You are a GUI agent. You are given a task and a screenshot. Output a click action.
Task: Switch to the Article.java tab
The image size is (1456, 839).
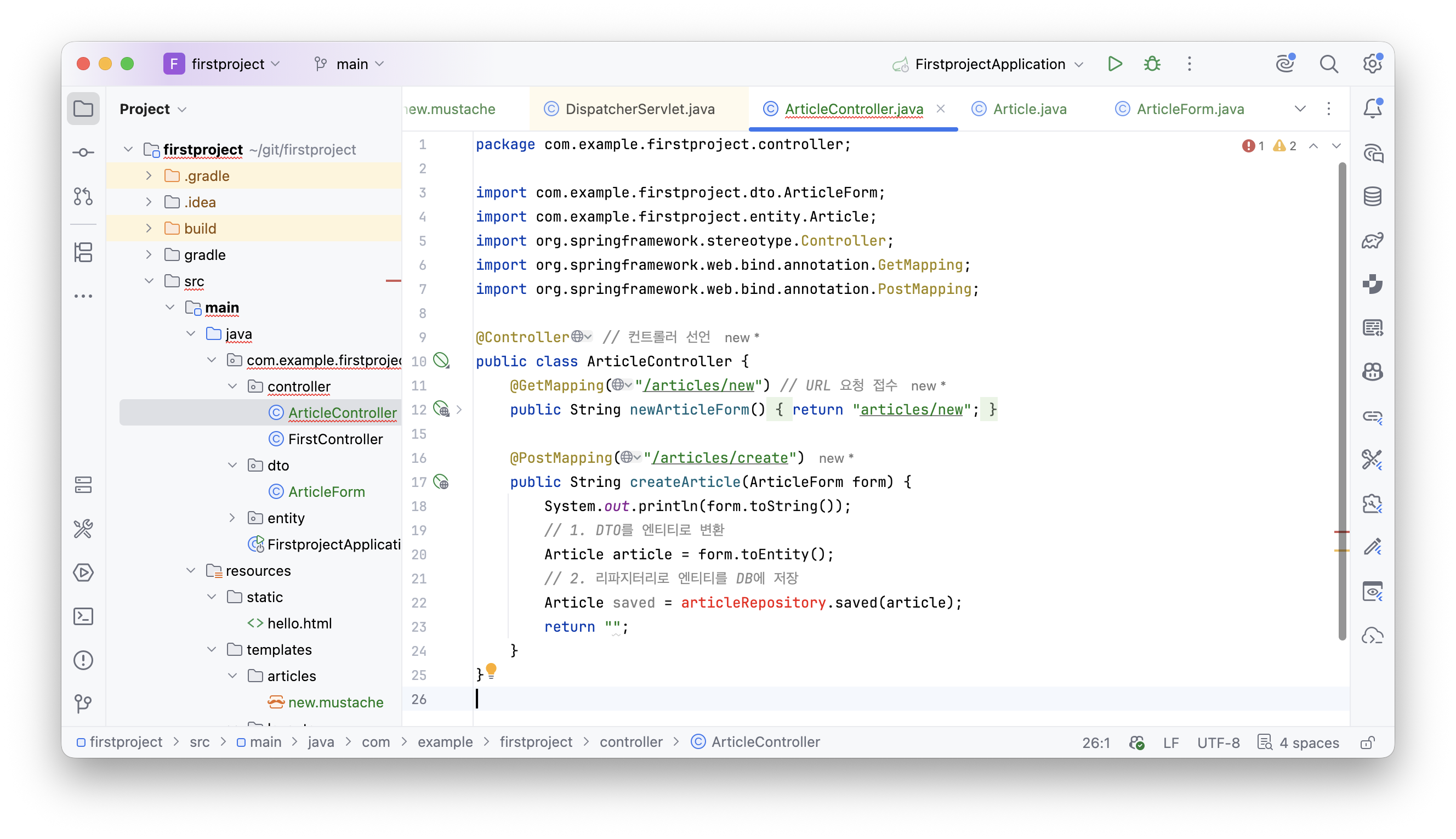pos(1019,109)
